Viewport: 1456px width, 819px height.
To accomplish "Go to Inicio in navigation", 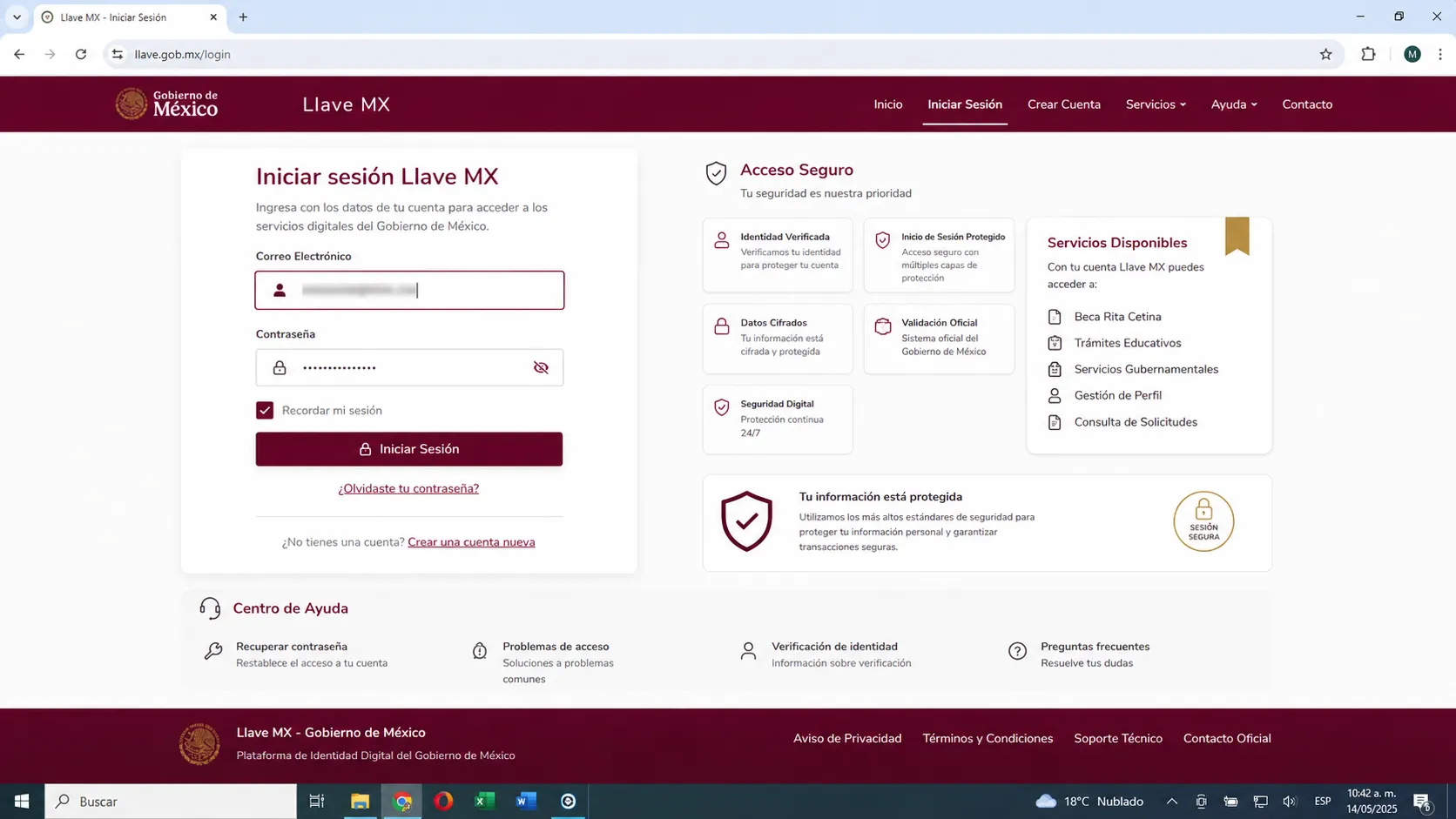I will pyautogui.click(x=888, y=104).
